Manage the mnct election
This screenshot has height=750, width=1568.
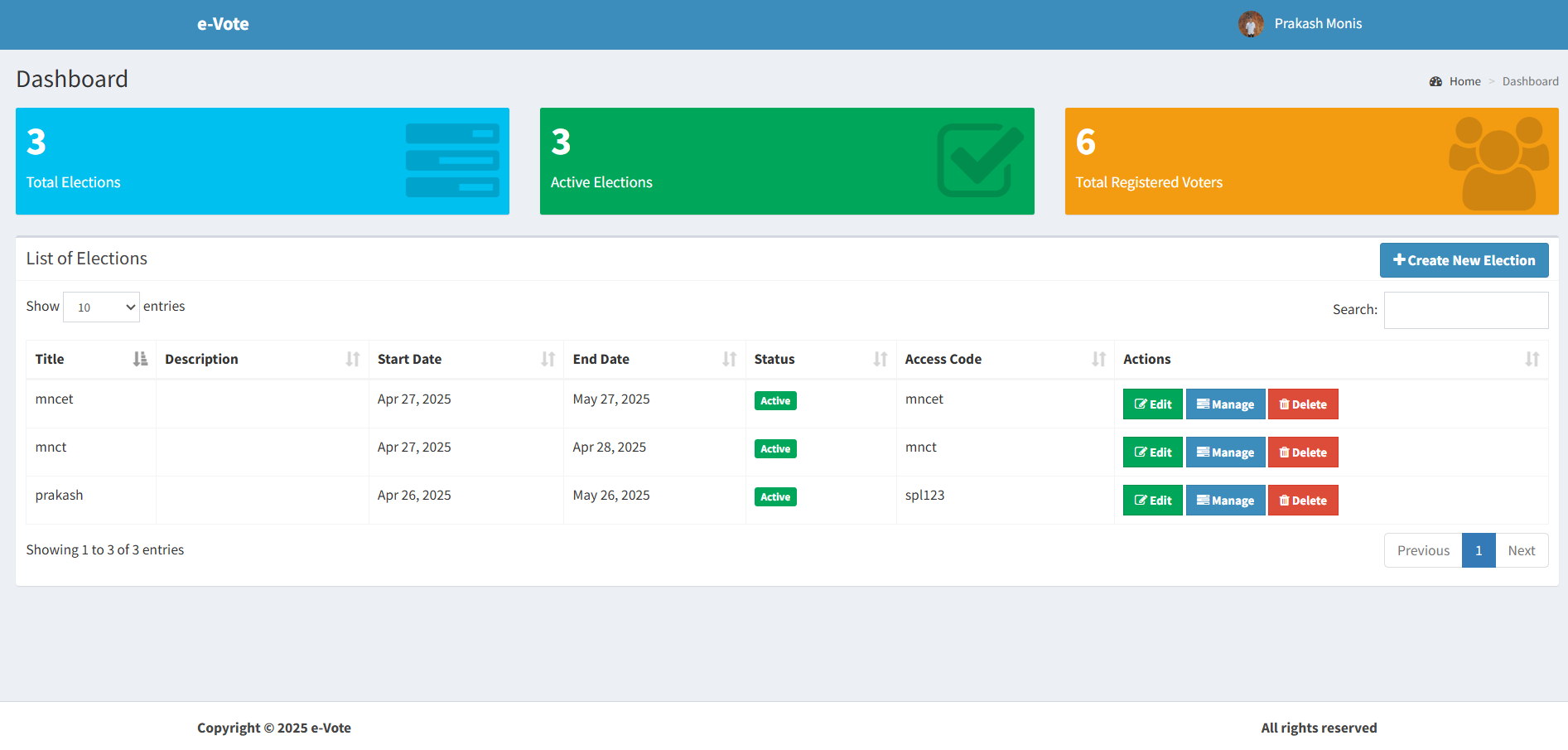click(x=1225, y=452)
